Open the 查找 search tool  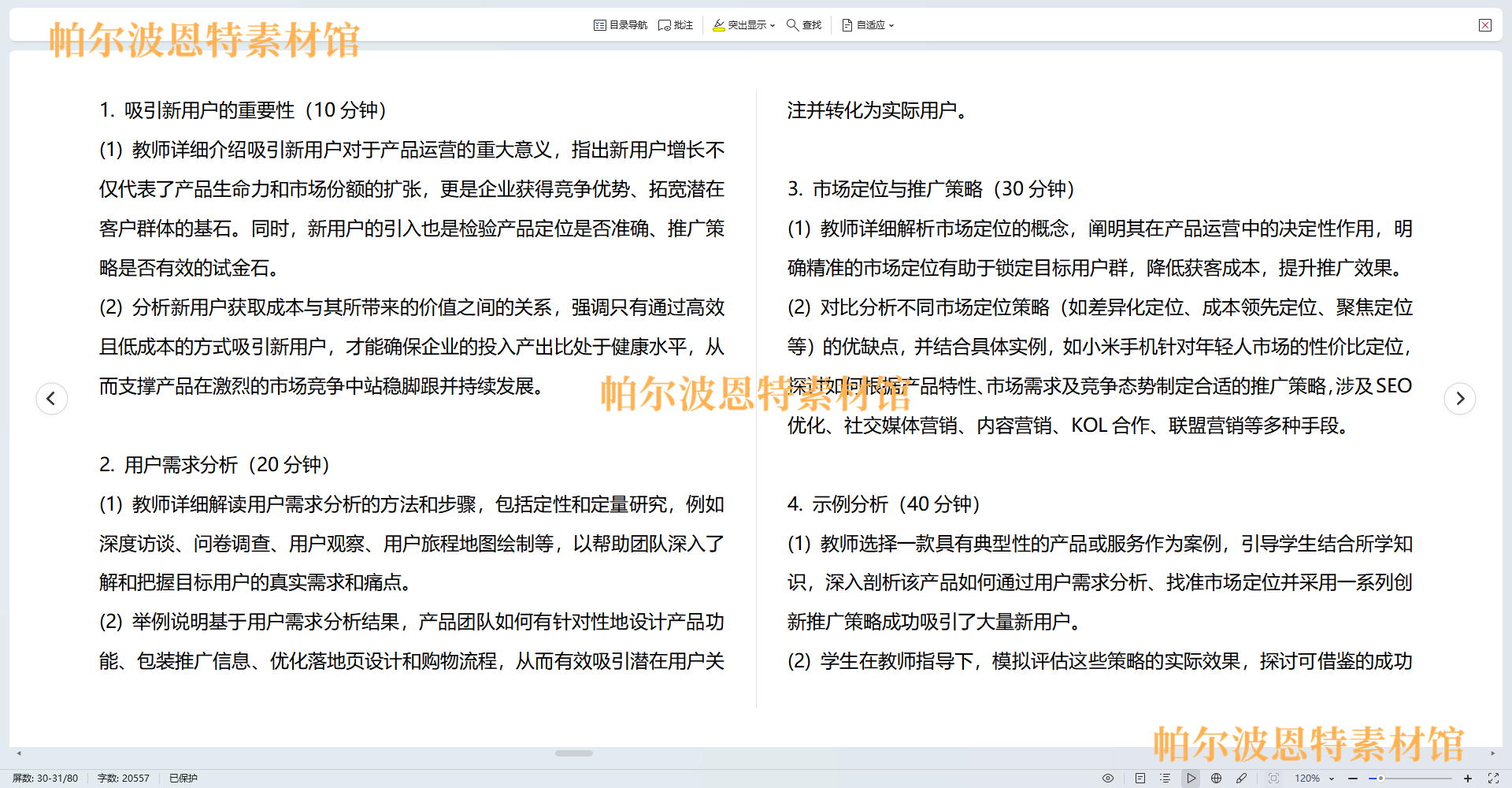(804, 25)
